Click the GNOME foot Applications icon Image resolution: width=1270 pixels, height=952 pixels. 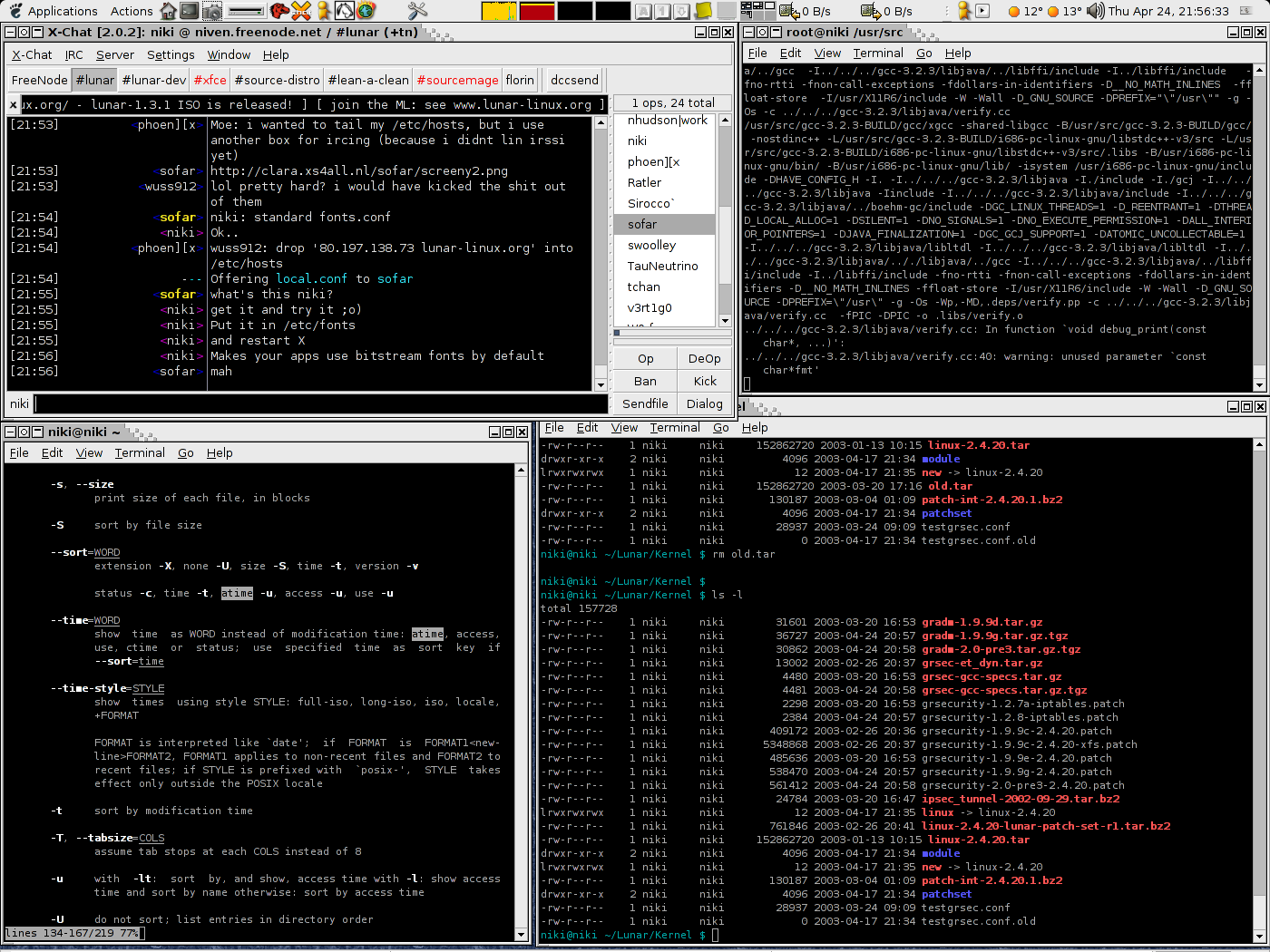[x=15, y=11]
